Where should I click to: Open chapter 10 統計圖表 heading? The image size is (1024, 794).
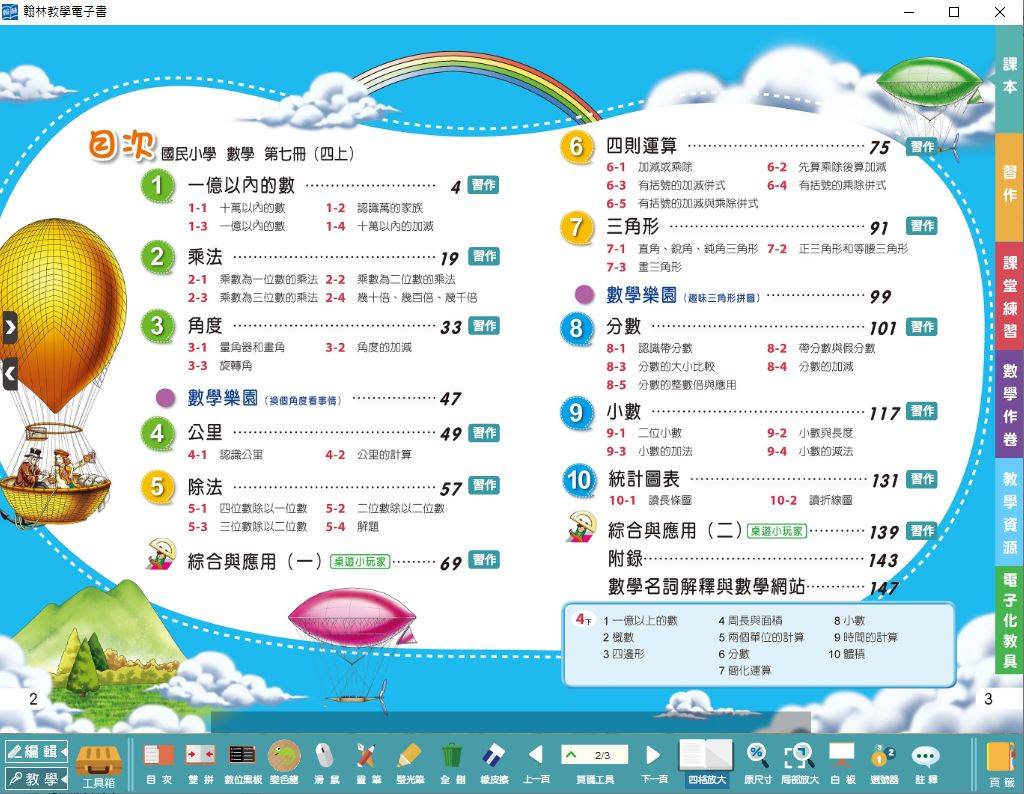click(644, 479)
